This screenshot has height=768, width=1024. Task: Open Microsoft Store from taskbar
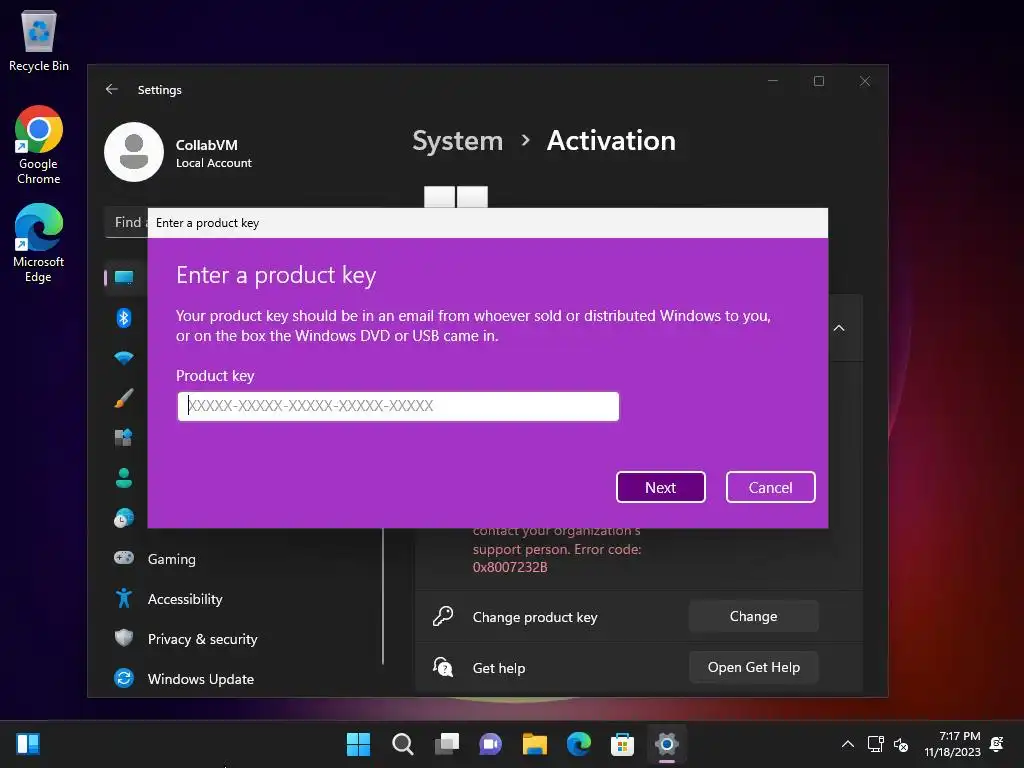point(622,744)
